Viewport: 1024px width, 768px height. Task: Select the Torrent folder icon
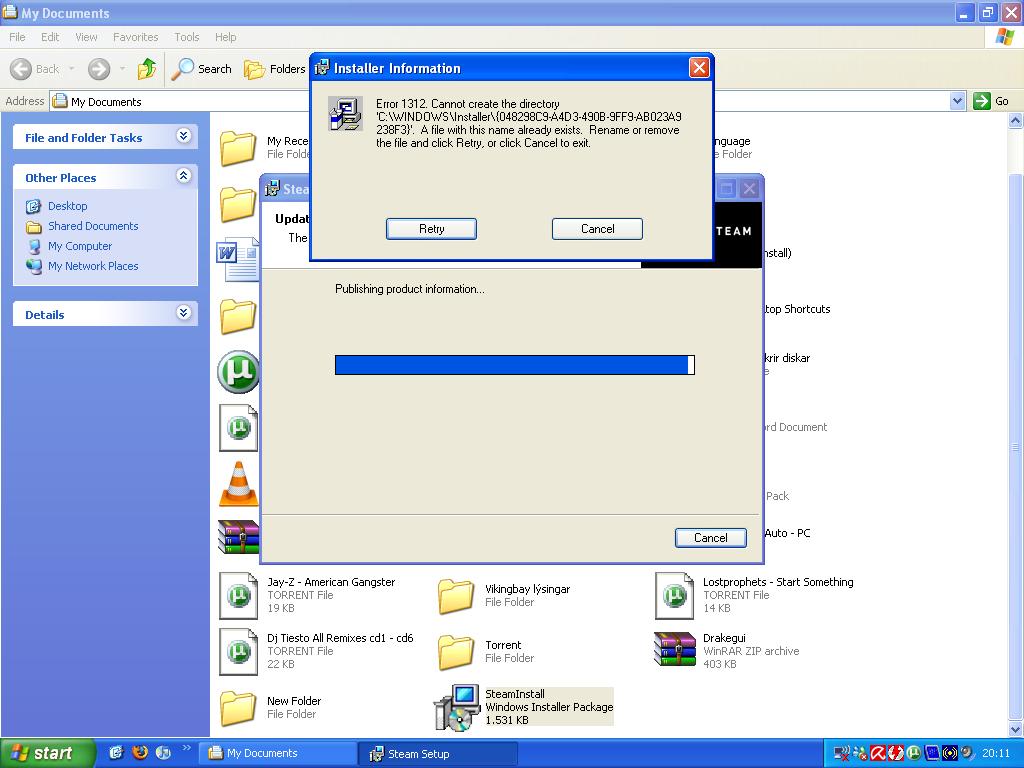coord(455,652)
